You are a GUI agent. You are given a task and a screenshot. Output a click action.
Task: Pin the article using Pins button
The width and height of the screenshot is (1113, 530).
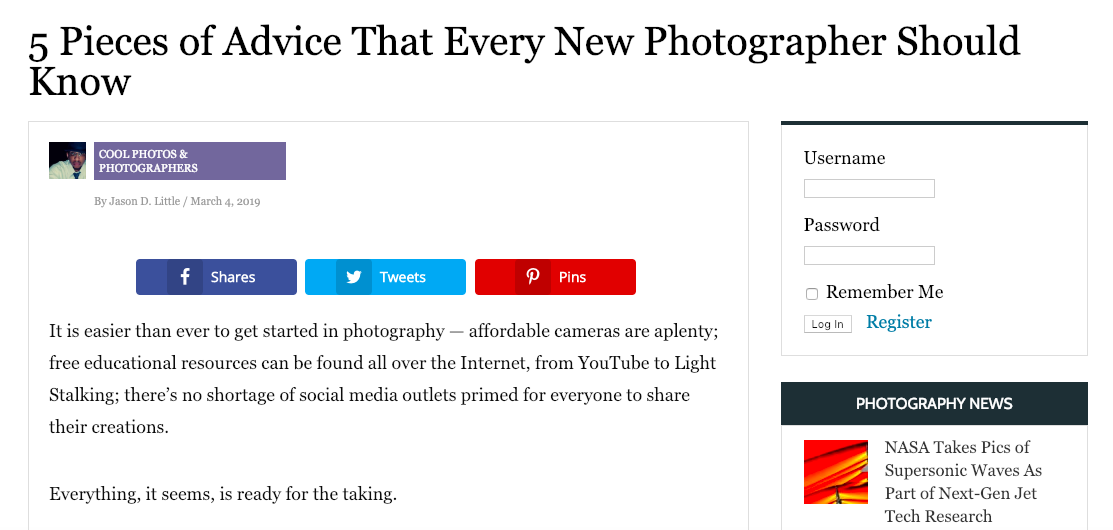(572, 277)
